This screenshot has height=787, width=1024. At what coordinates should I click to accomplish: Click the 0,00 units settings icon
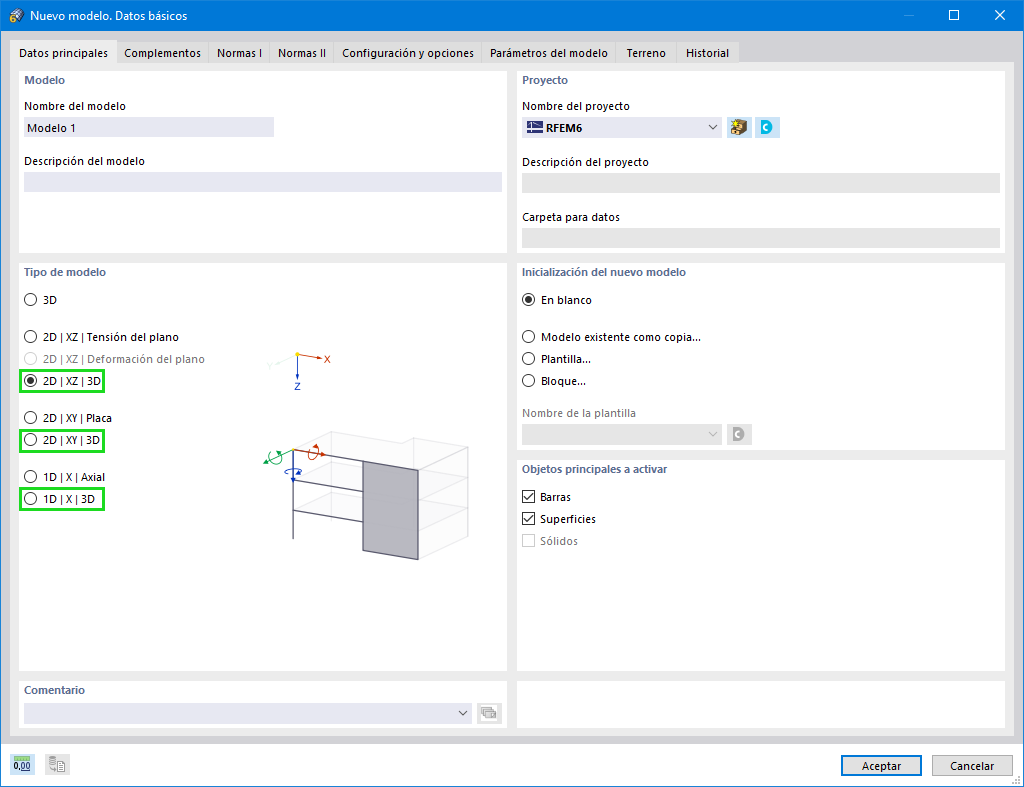[21, 764]
